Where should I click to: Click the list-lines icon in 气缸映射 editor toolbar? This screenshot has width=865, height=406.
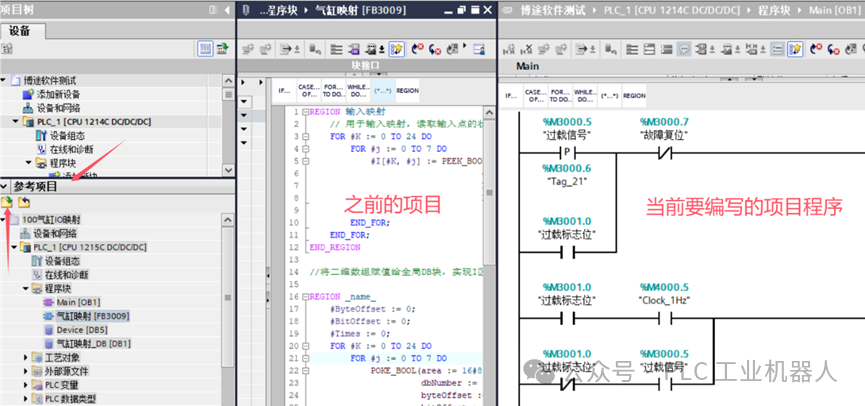tap(337, 49)
